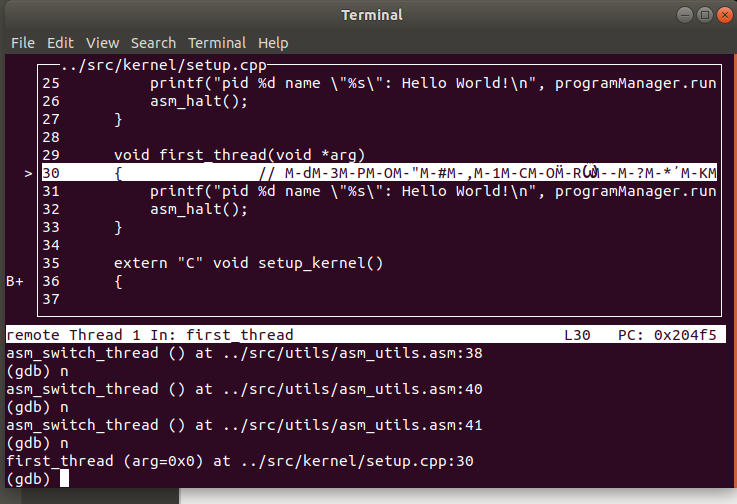Click the Terminal title bar text
Viewport: 737px width, 504px height.
[x=372, y=15]
